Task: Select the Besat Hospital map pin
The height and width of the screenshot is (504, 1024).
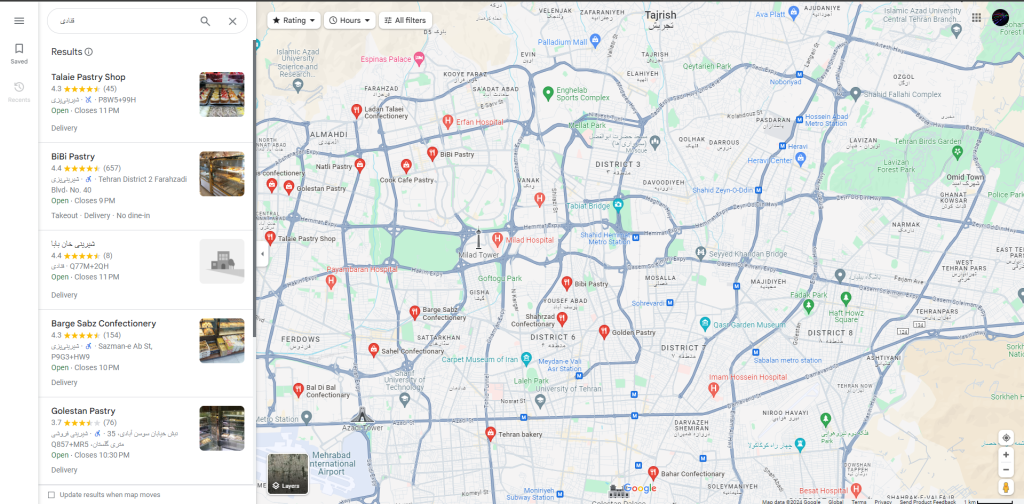Action: click(856, 489)
